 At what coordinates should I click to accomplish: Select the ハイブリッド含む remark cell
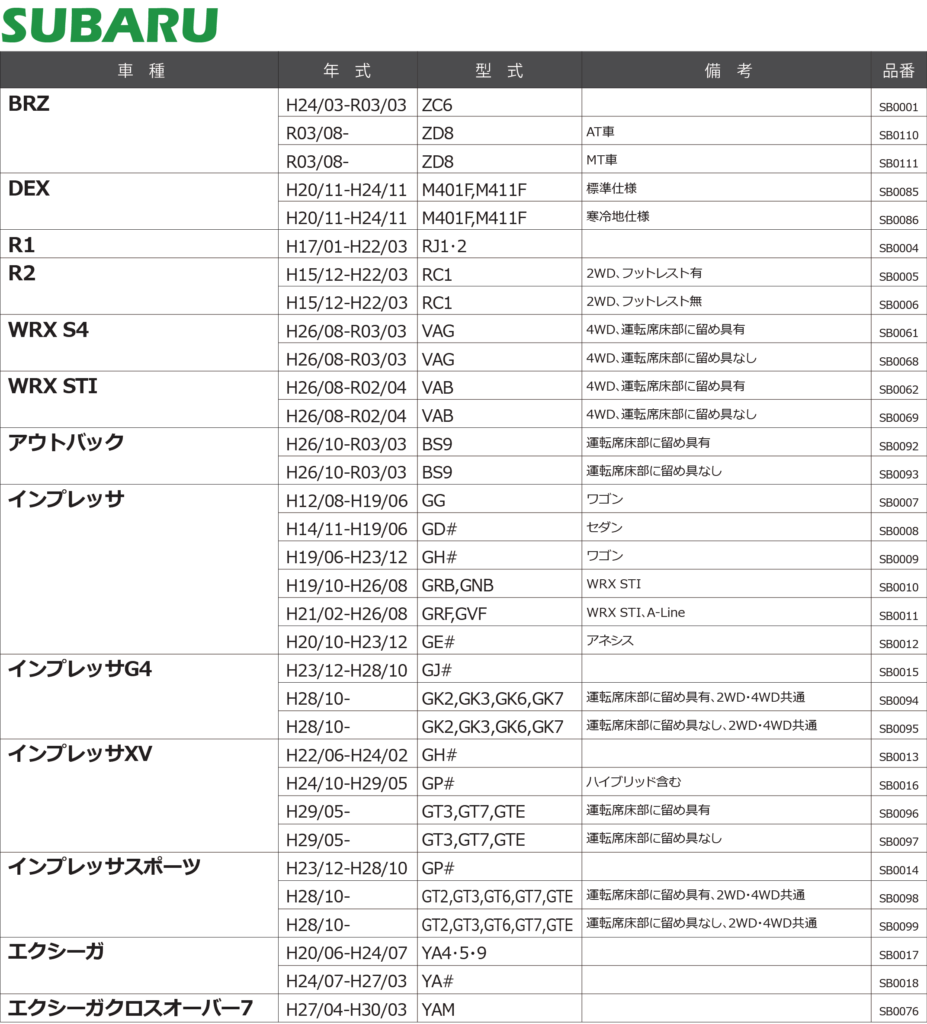[634, 782]
